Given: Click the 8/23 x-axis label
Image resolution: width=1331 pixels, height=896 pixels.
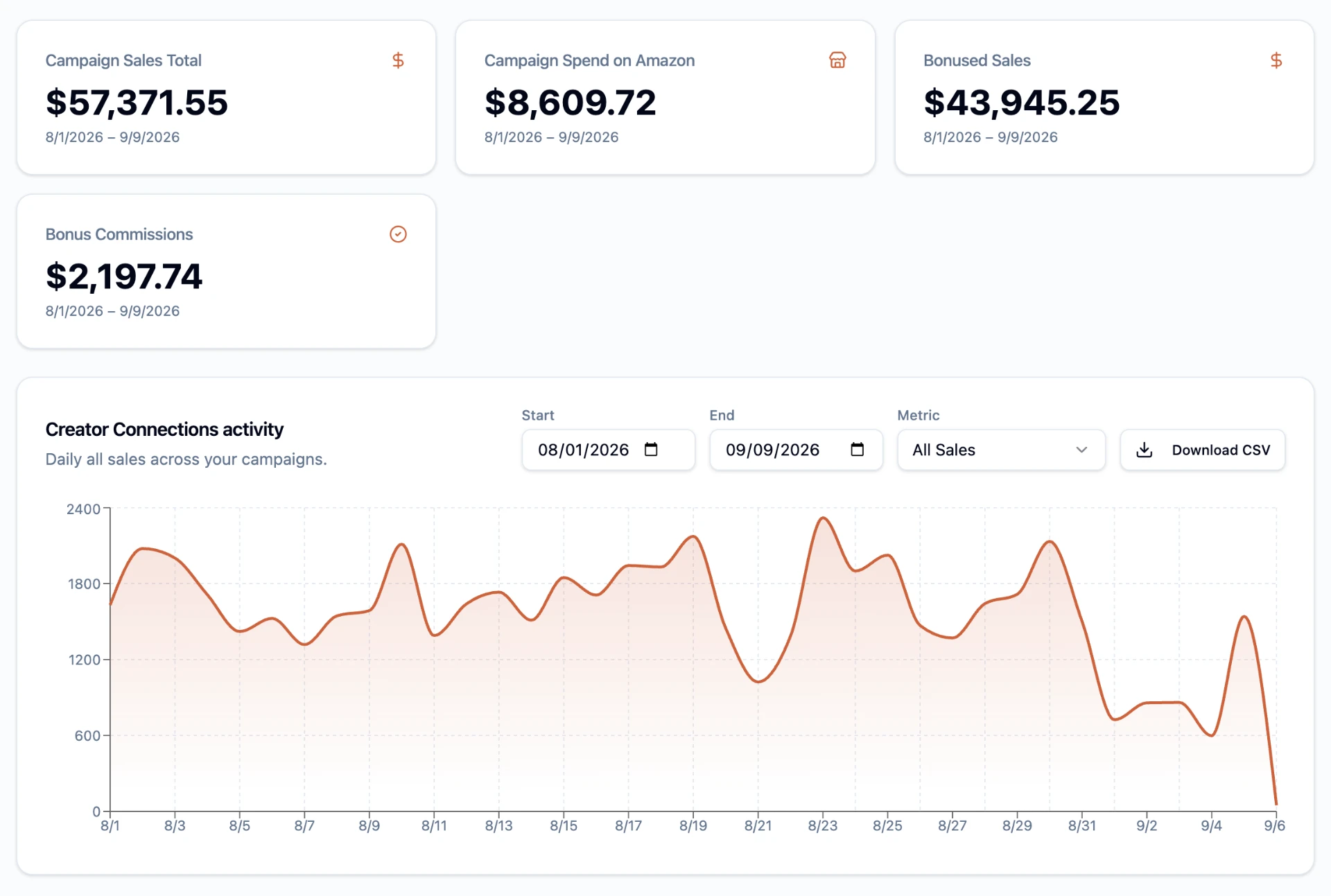Looking at the screenshot, I should click(823, 825).
